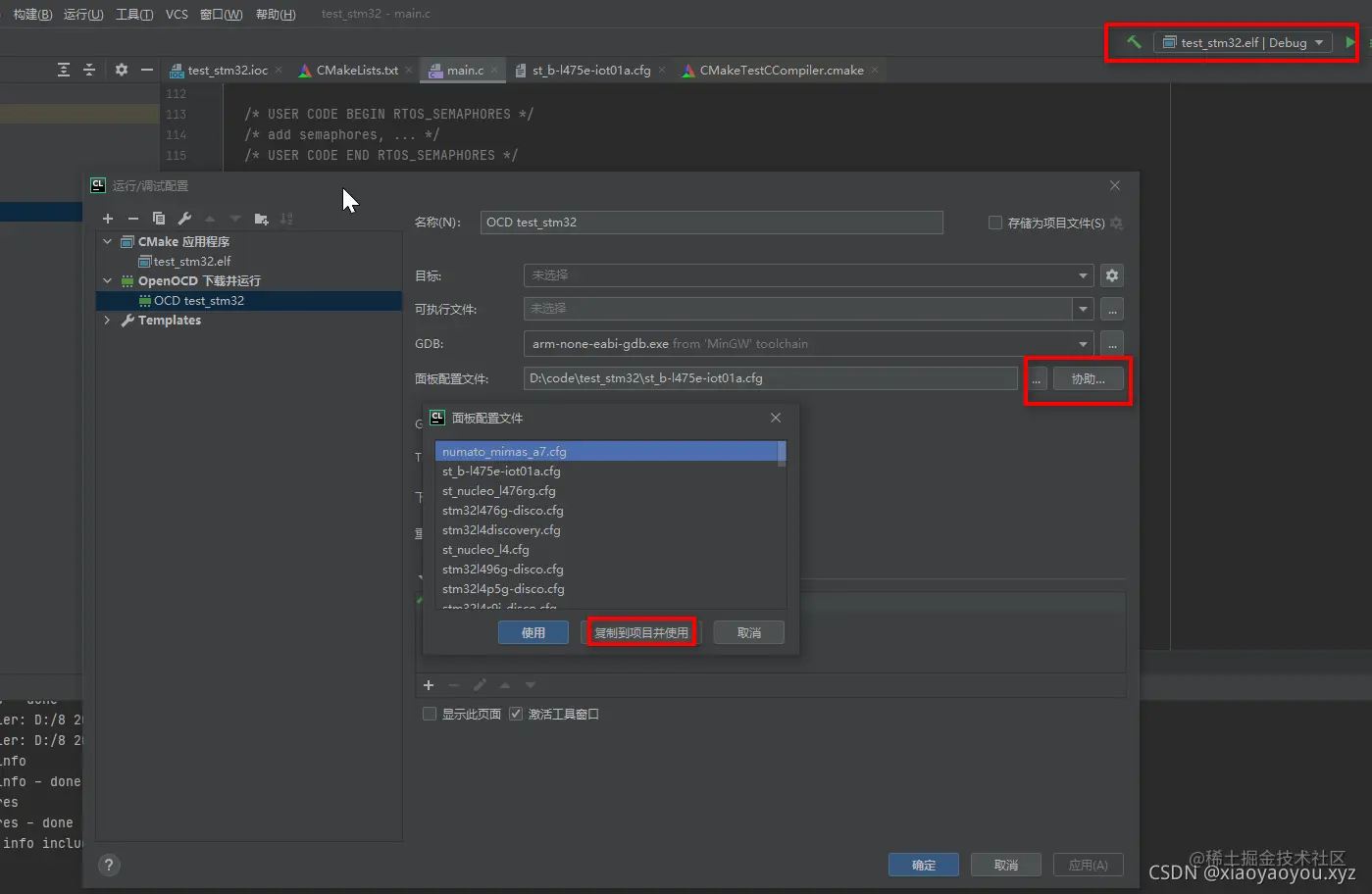
Task: Switch to test_stm32.ioc tab
Action: point(227,71)
